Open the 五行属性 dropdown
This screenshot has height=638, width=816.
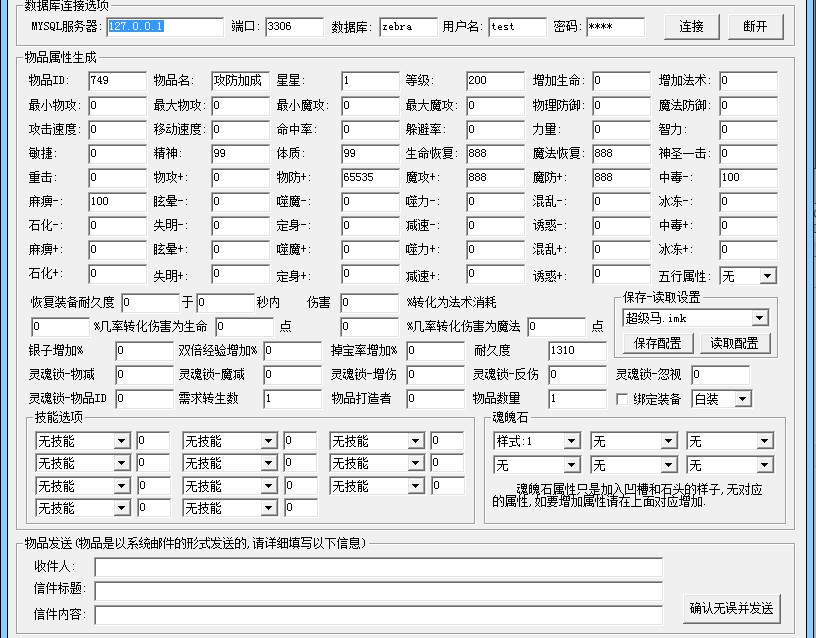[748, 276]
